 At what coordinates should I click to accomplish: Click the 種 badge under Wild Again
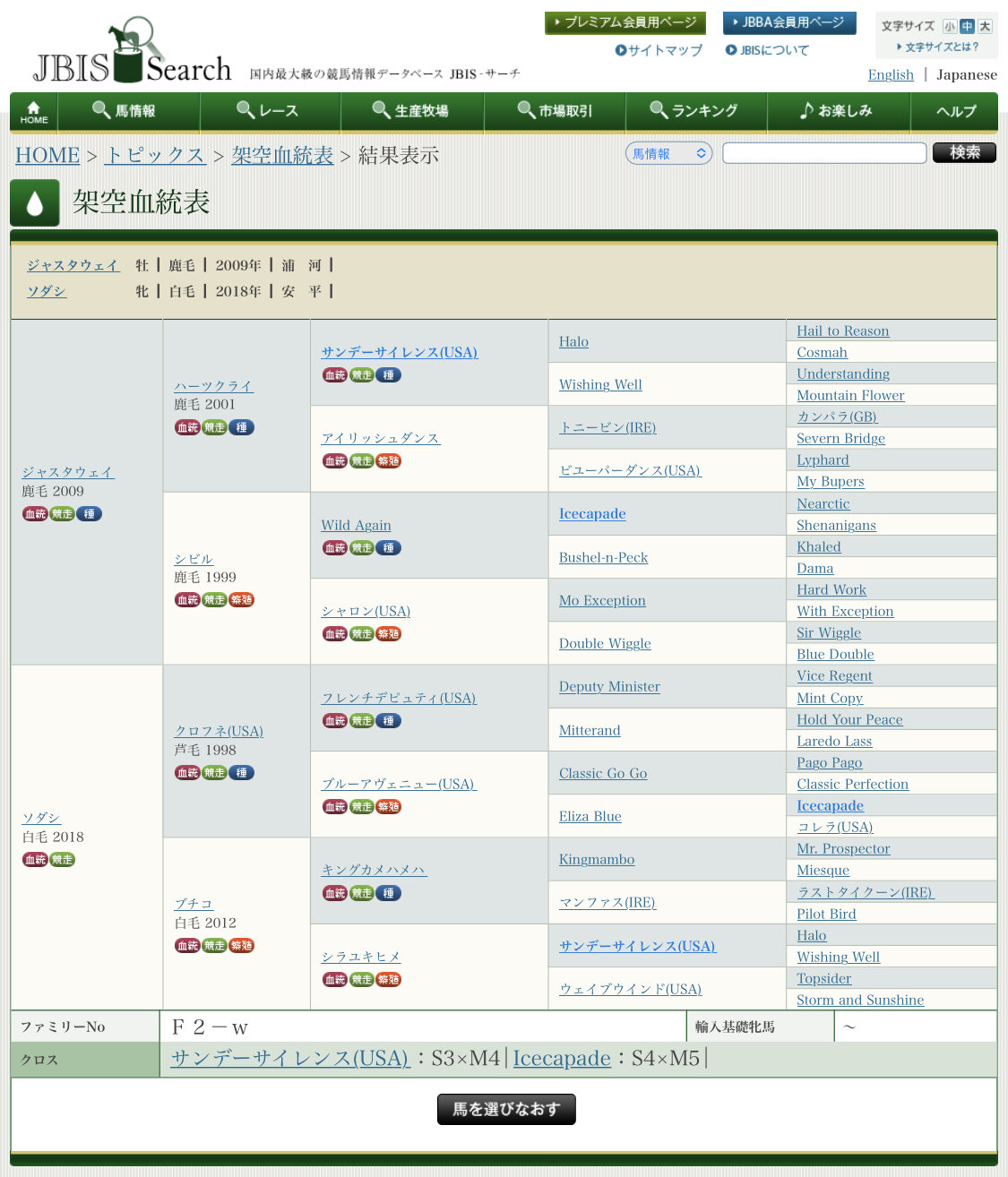click(388, 548)
